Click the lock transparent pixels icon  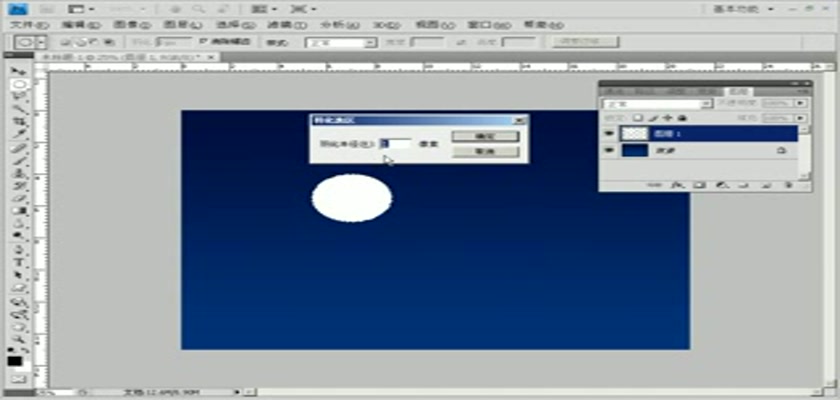(636, 117)
